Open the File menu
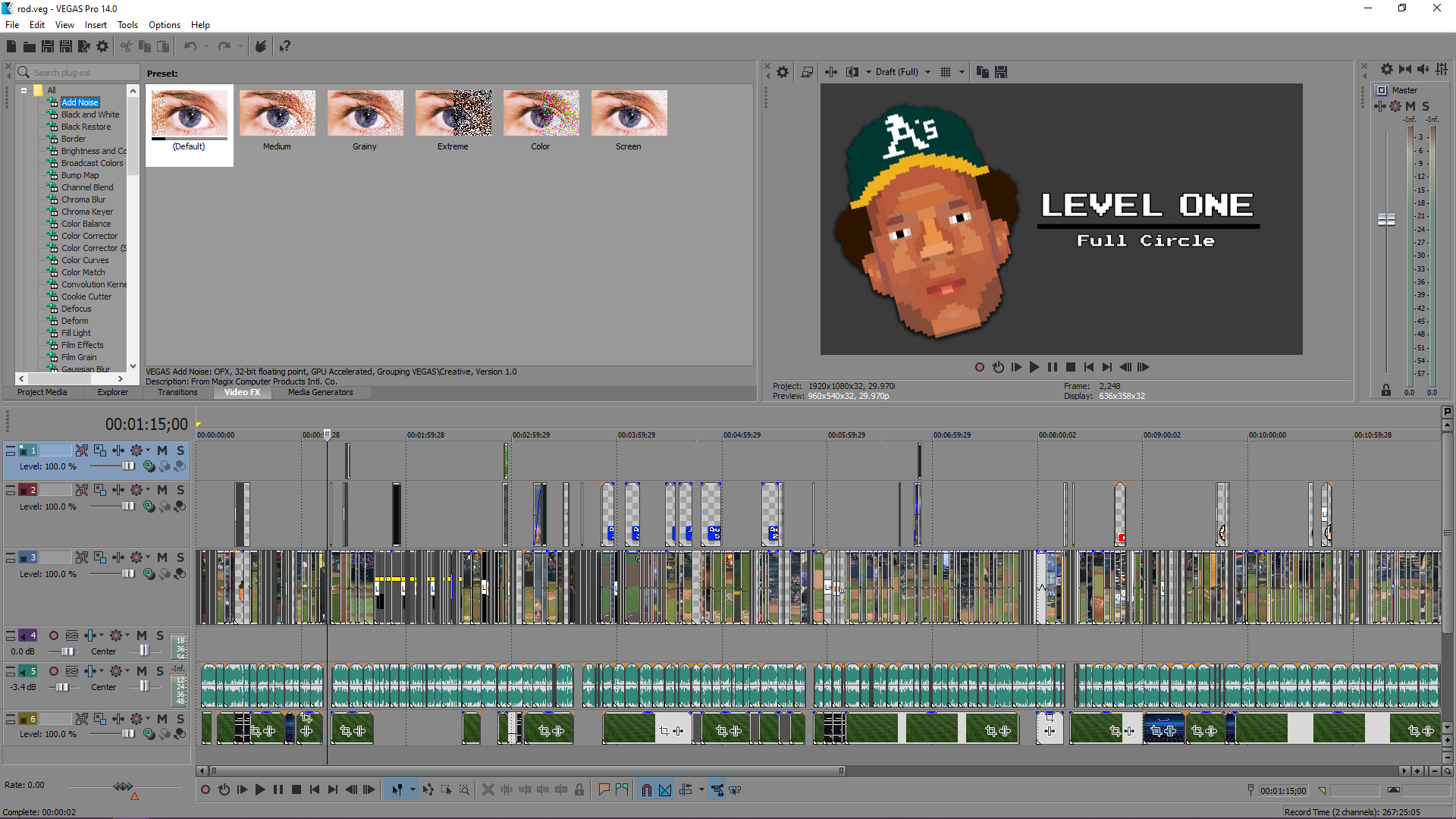Viewport: 1456px width, 819px height. (x=12, y=25)
